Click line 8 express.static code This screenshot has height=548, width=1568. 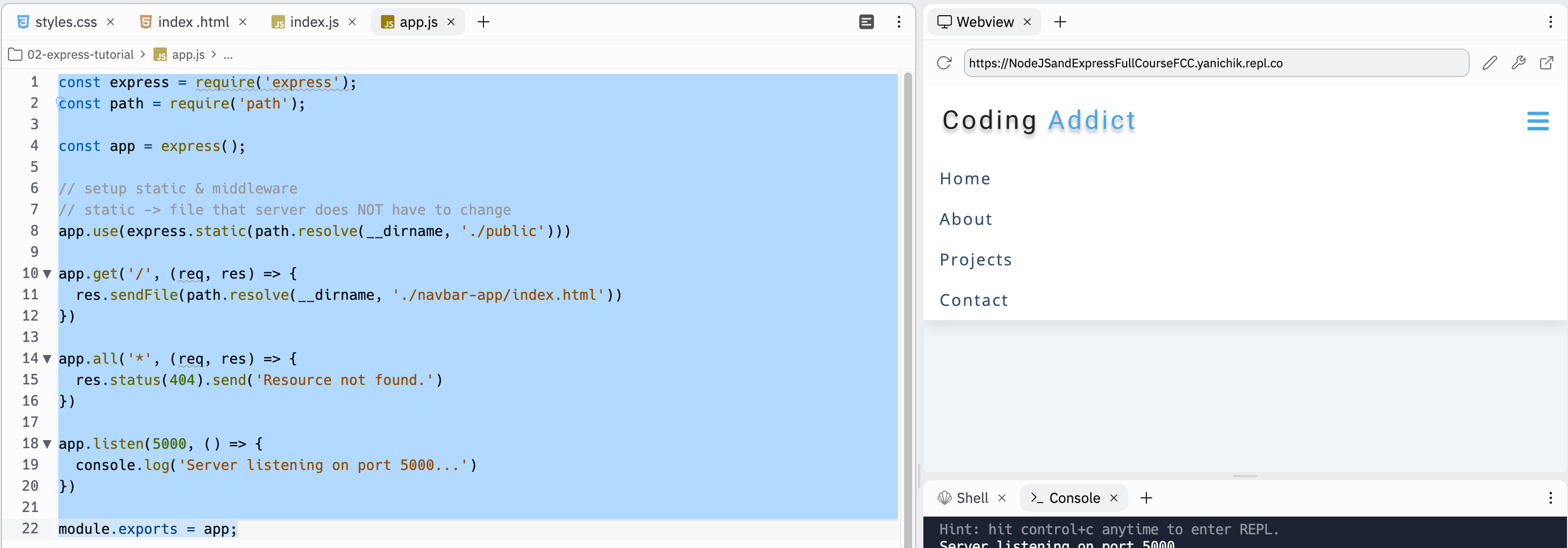pyautogui.click(x=314, y=231)
